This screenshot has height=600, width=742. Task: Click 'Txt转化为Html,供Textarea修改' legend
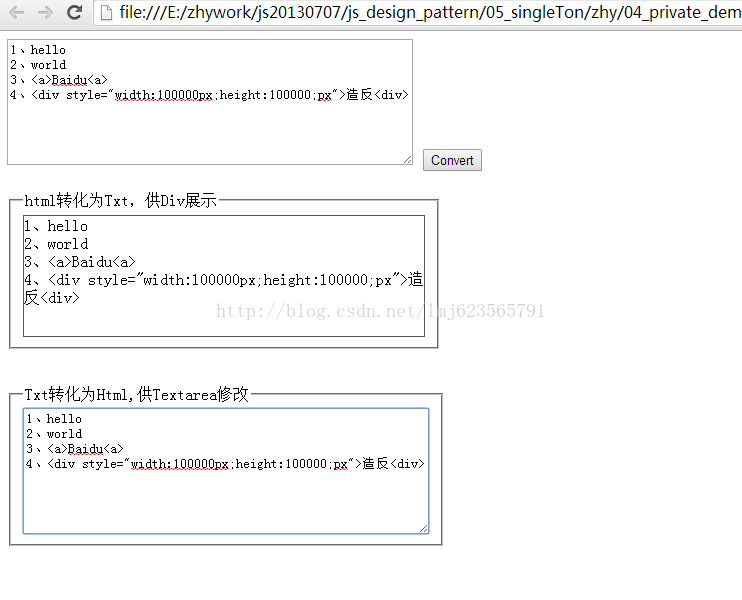click(x=136, y=394)
